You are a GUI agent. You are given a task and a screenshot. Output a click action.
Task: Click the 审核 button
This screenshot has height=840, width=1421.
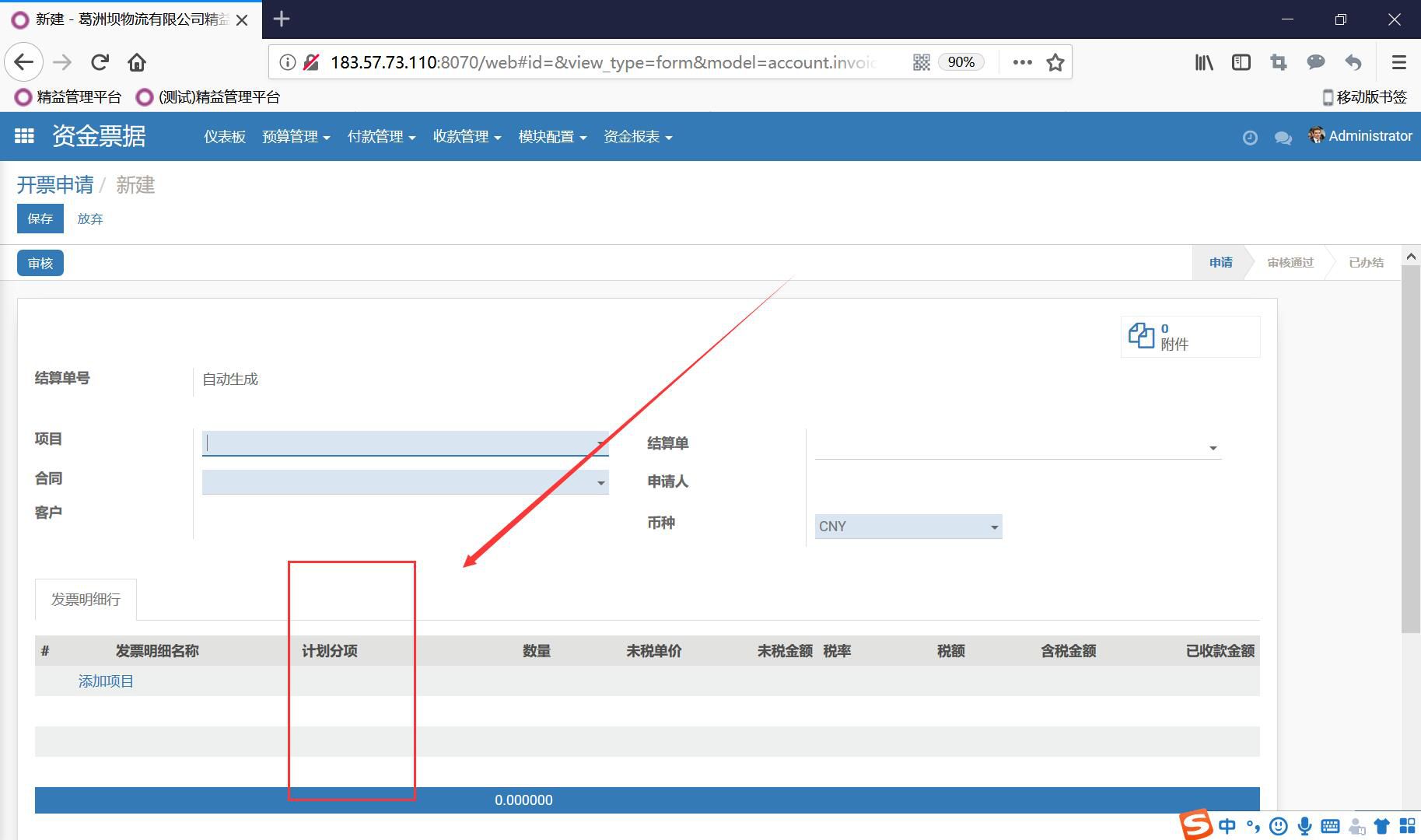tap(40, 263)
